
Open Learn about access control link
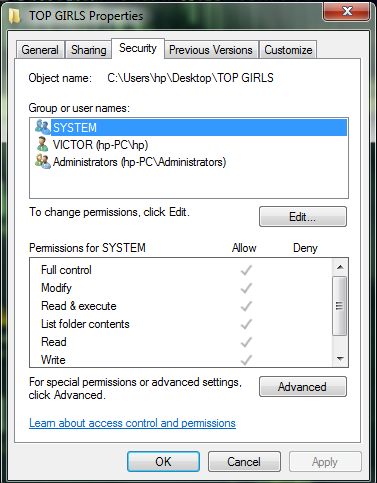(132, 423)
